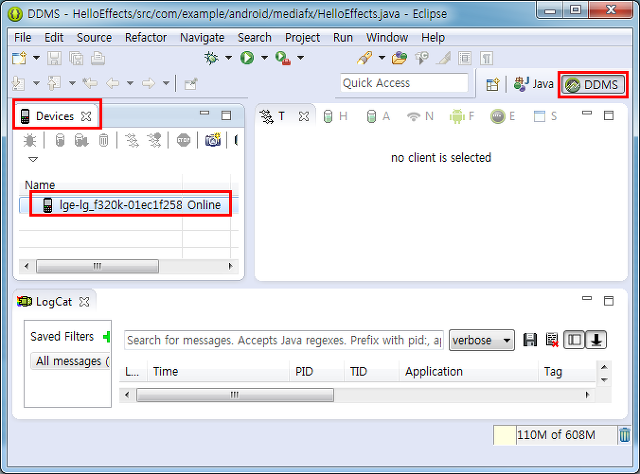Click the Forward navigation arrow
Image resolution: width=640 pixels, height=474 pixels.
coord(148,83)
